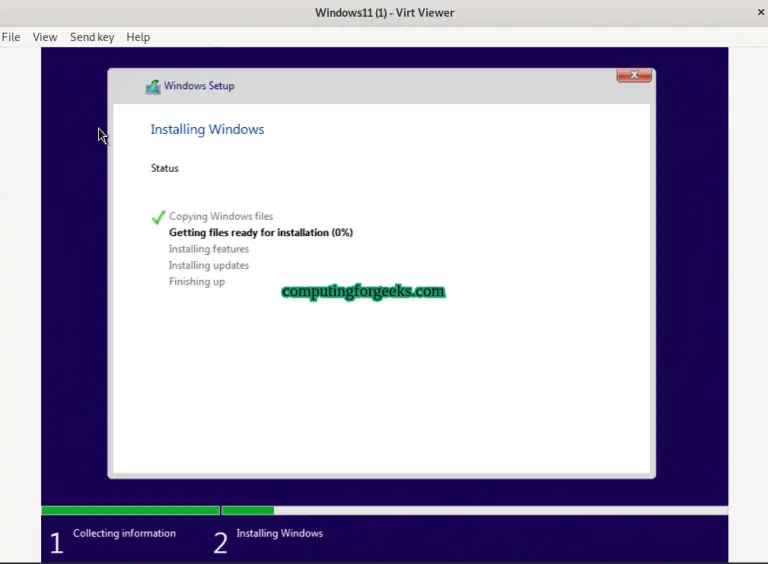Image resolution: width=768 pixels, height=564 pixels.
Task: Click the 'Copying Windows files' status line
Action: pyautogui.click(x=221, y=216)
